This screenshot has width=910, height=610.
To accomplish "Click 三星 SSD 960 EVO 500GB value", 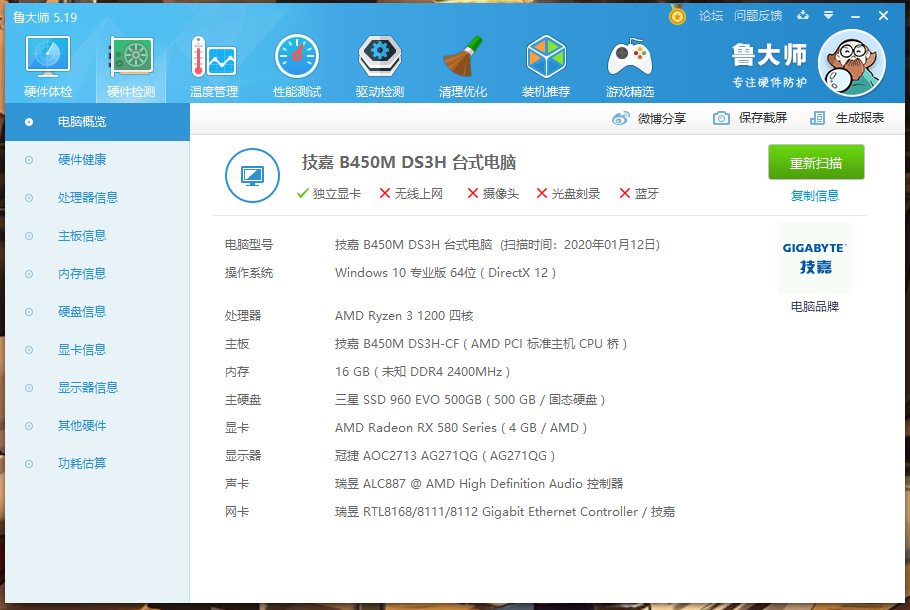I will [x=470, y=400].
